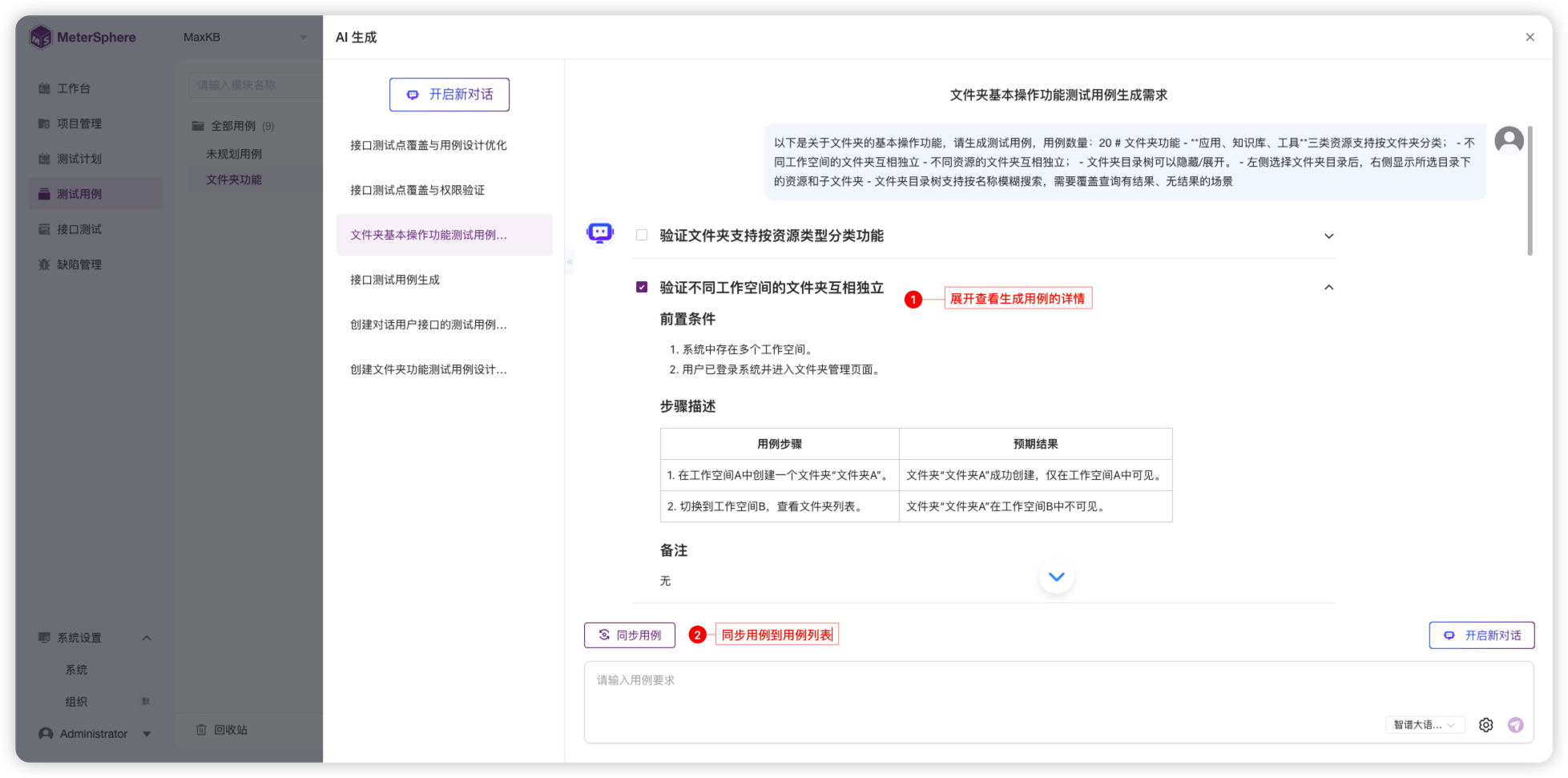Screen dimensions: 1568x778
Task: Expand the first test case details
Action: [1328, 236]
